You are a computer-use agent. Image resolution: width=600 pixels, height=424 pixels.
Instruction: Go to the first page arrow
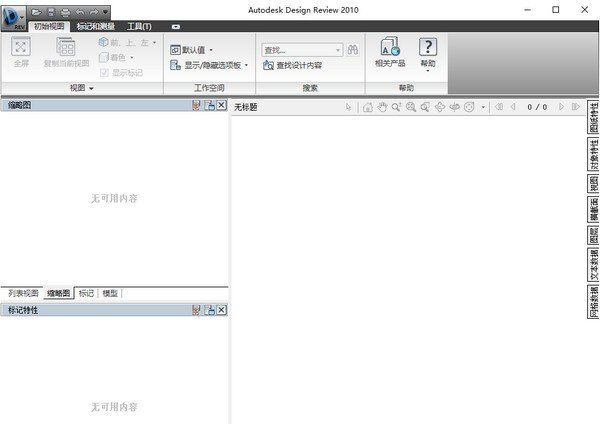pyautogui.click(x=499, y=107)
